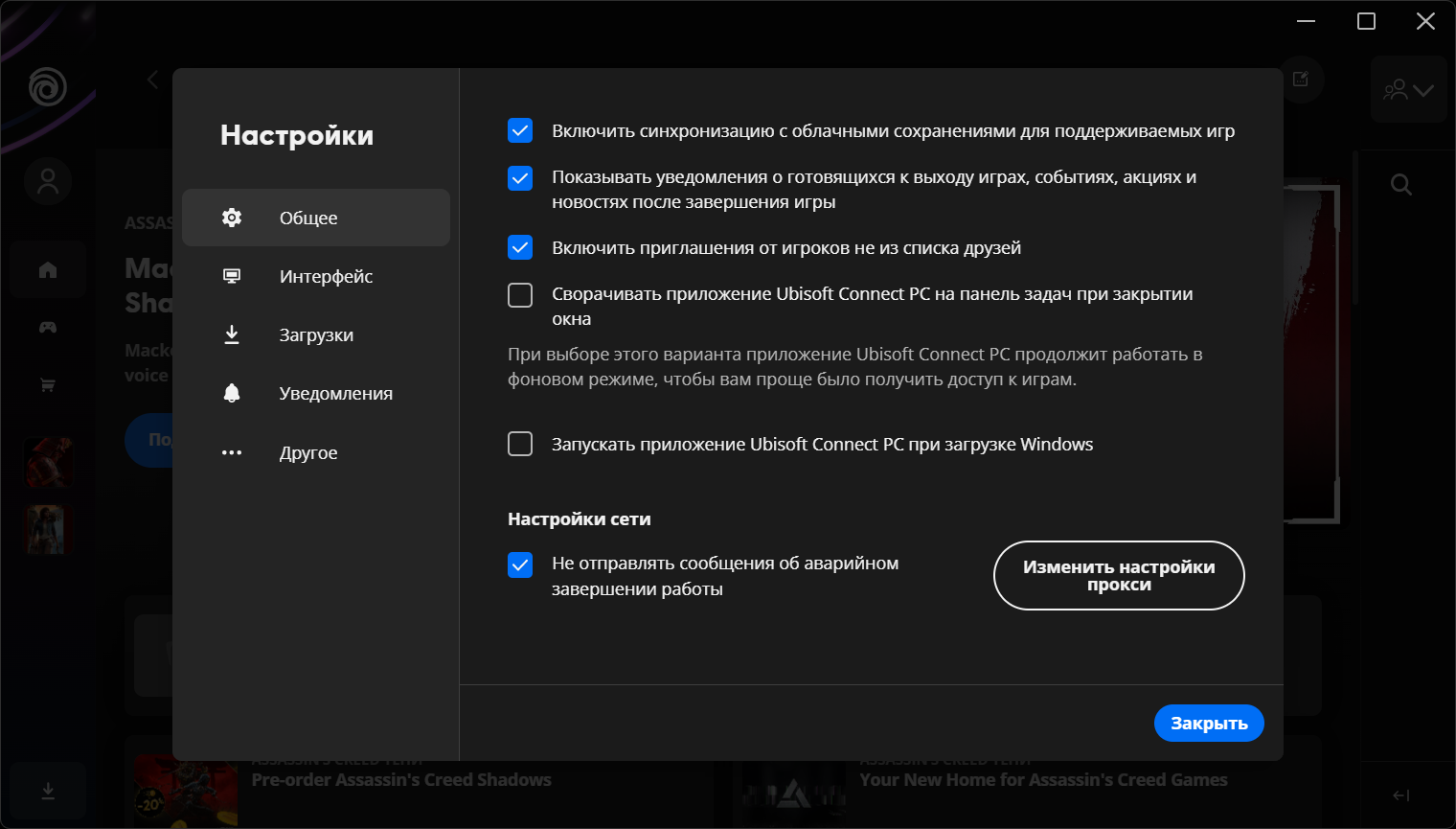1456x829 pixels.
Task: Open the first game thumbnail in sidebar
Action: pyautogui.click(x=48, y=462)
